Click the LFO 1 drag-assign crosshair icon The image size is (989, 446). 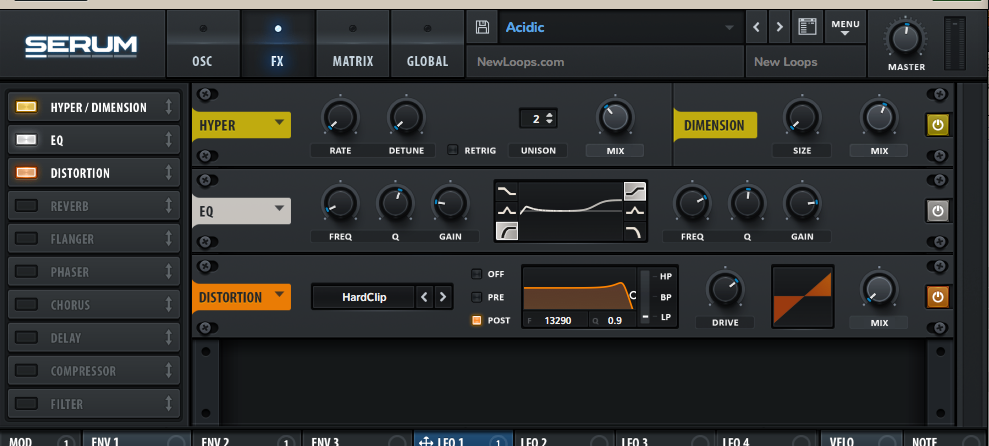(x=426, y=441)
